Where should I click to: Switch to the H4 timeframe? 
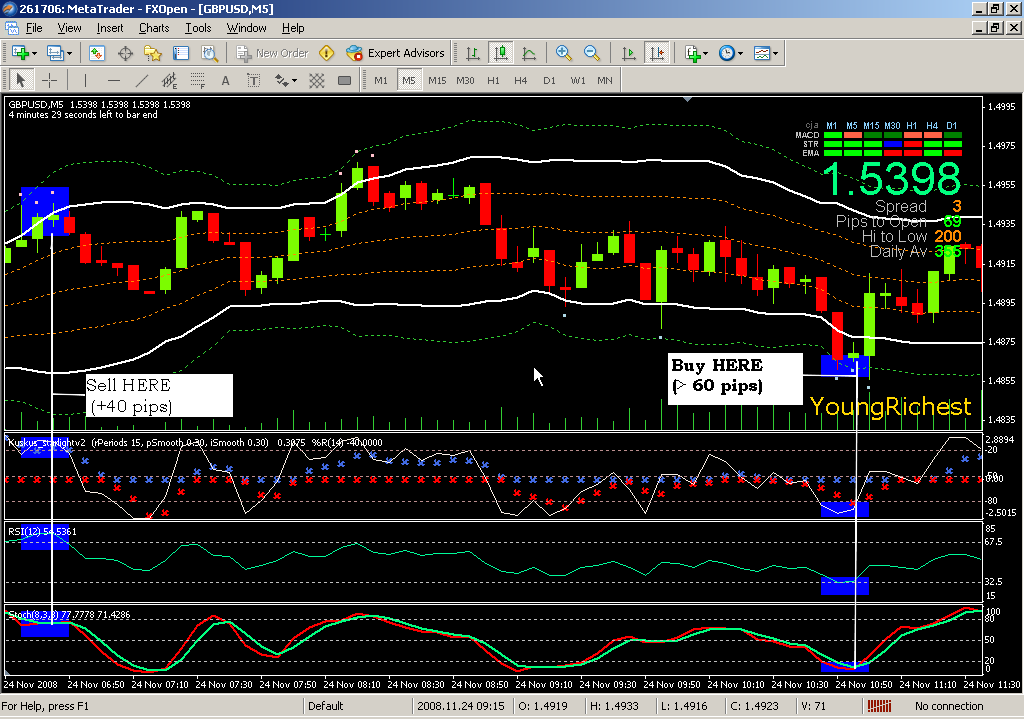(x=521, y=80)
